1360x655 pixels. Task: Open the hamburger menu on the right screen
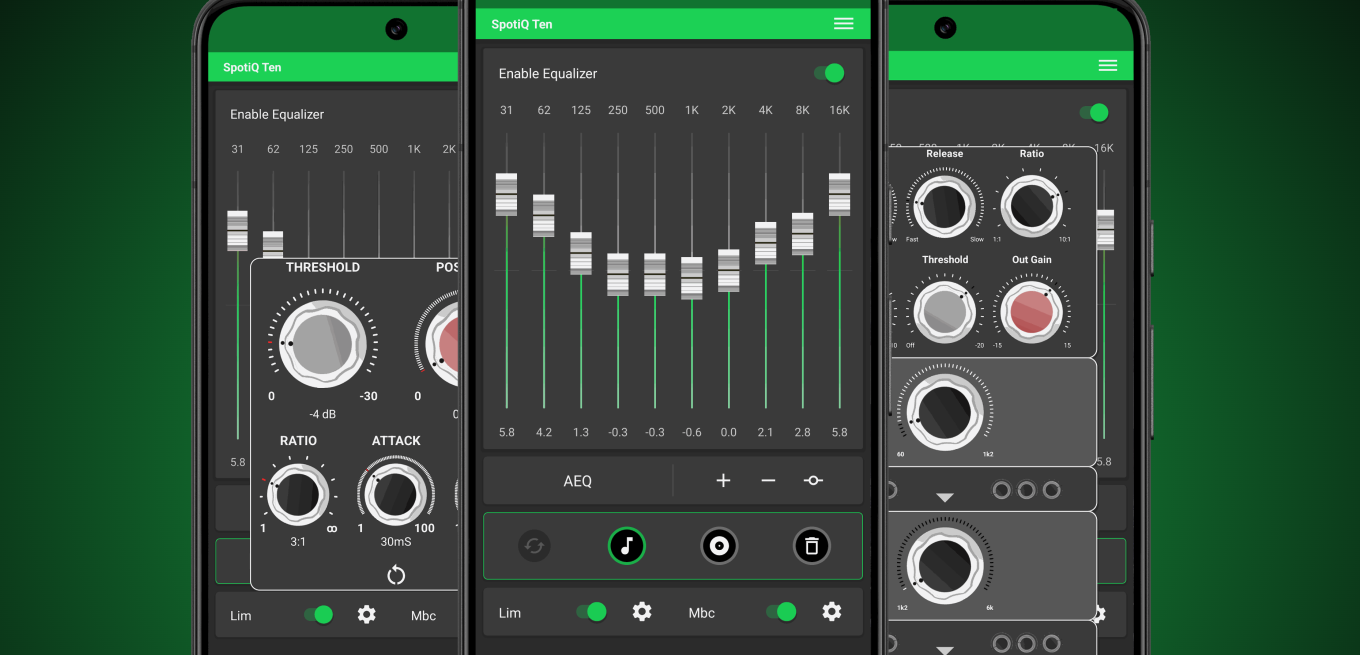(1107, 65)
